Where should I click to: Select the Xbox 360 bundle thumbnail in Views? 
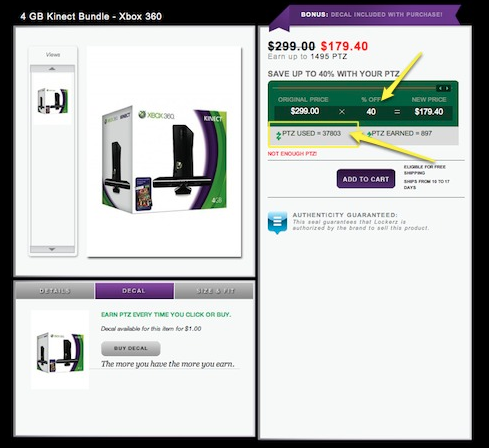click(53, 101)
